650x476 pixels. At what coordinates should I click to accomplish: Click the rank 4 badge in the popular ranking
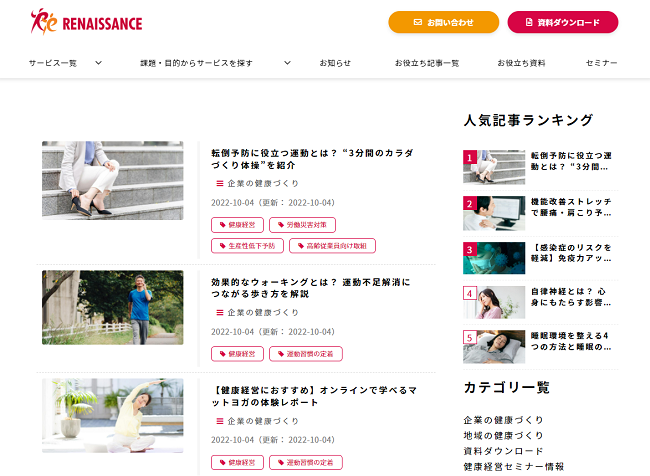coord(470,293)
